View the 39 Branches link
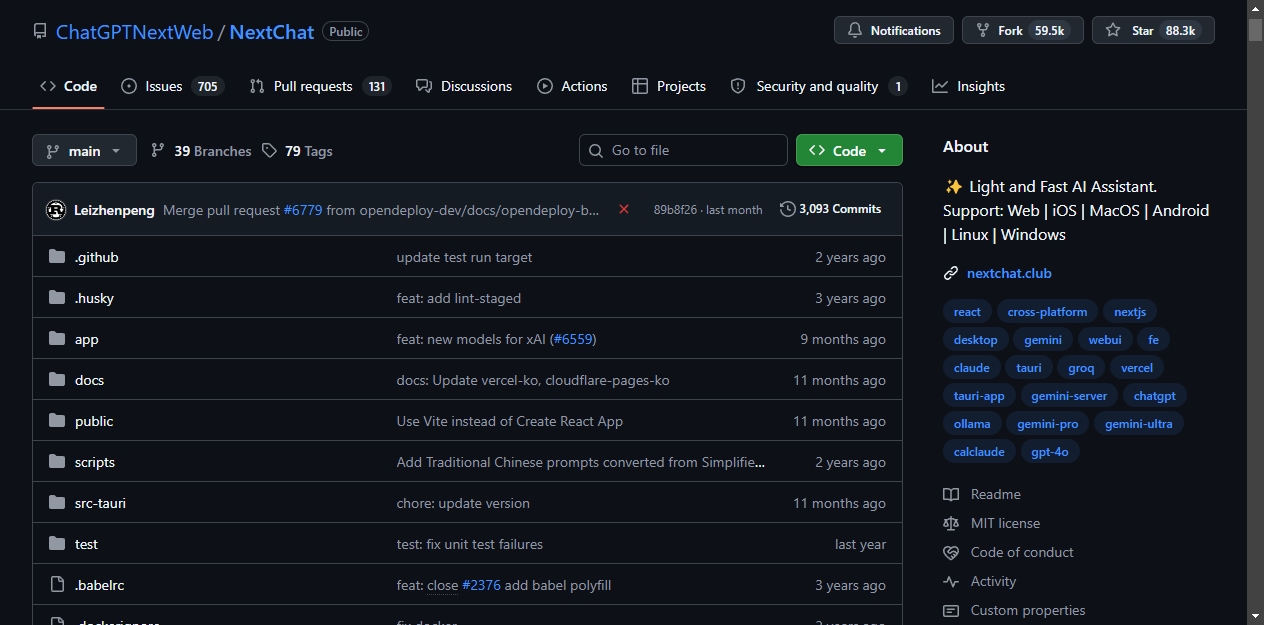This screenshot has height=625, width=1264. (201, 151)
